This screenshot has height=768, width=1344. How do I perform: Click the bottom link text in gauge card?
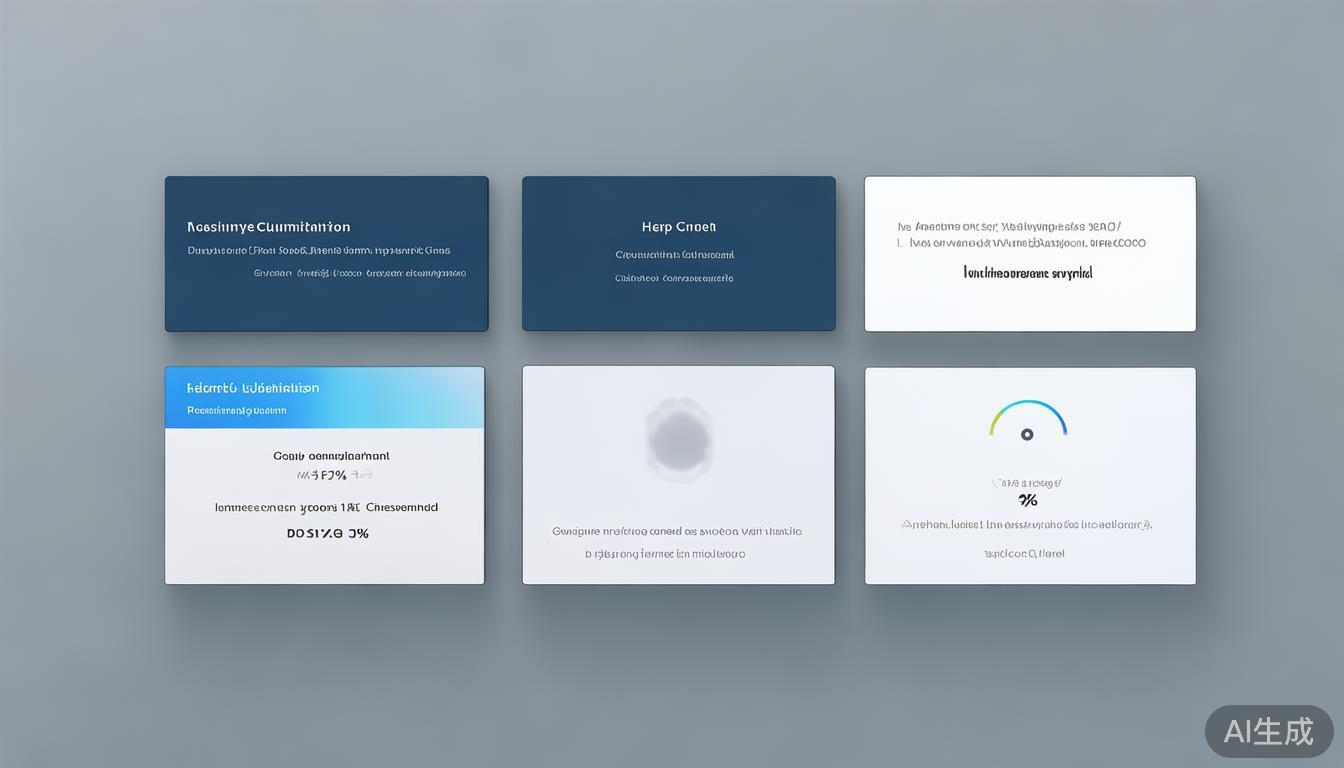(1024, 553)
